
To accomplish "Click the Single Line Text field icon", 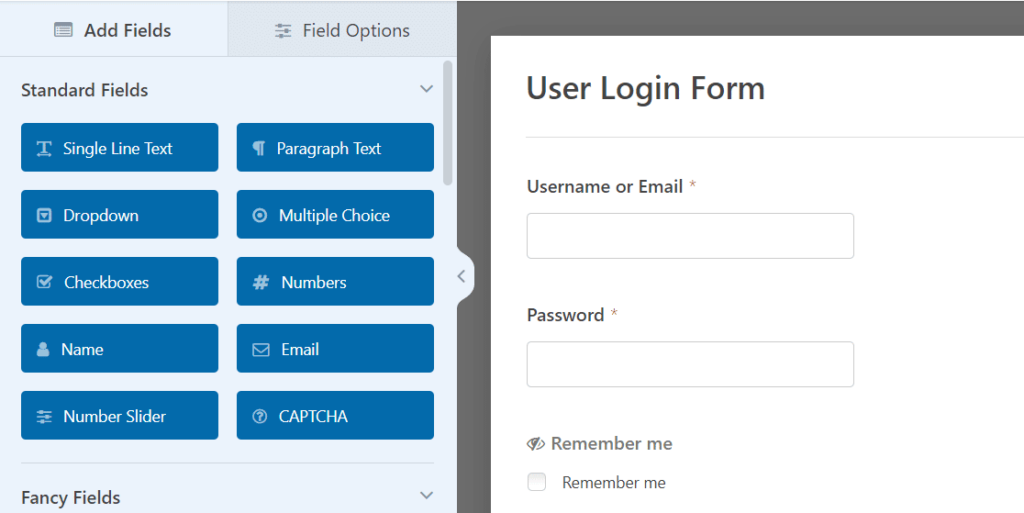I will pyautogui.click(x=44, y=148).
